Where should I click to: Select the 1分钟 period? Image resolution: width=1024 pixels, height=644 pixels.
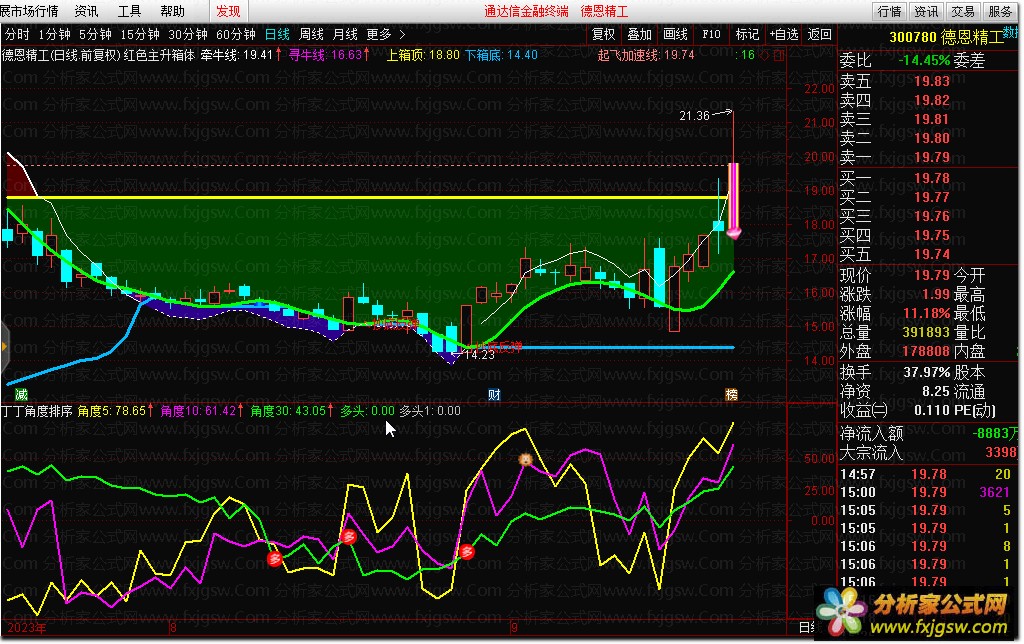tap(54, 35)
